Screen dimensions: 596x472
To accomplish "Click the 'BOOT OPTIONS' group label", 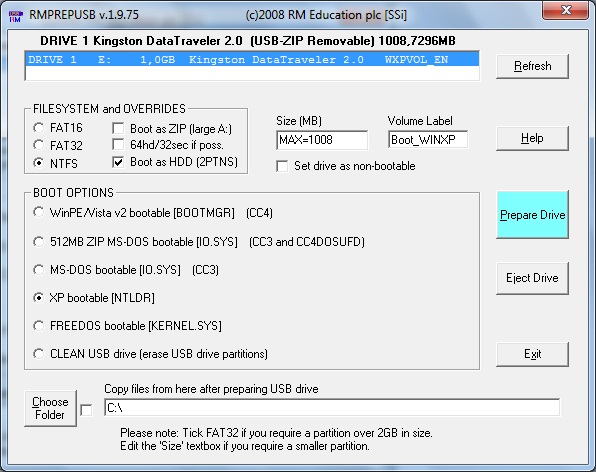I will pos(73,193).
